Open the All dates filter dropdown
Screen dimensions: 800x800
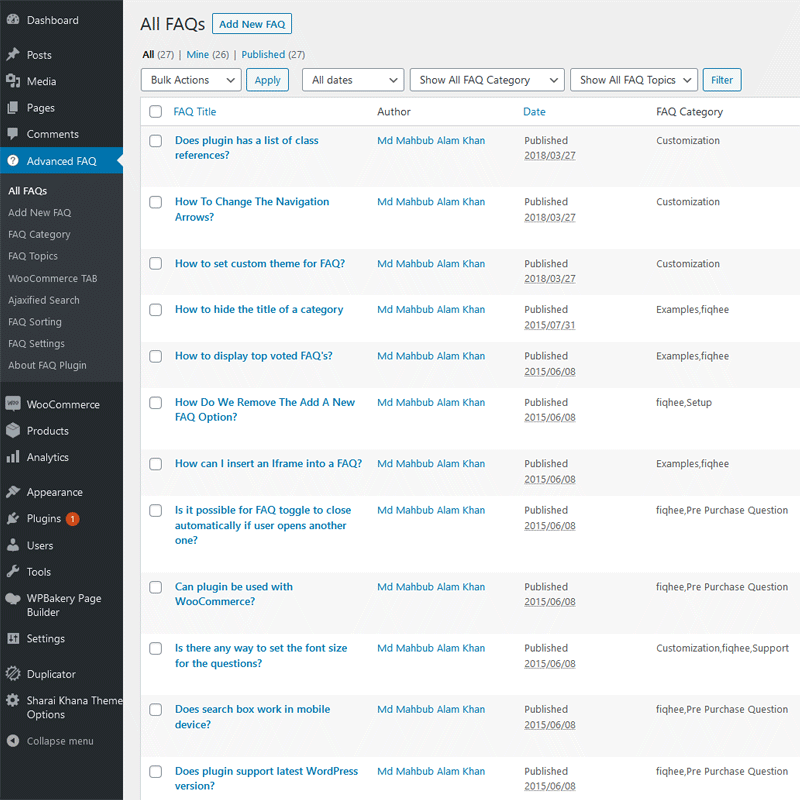coord(352,79)
